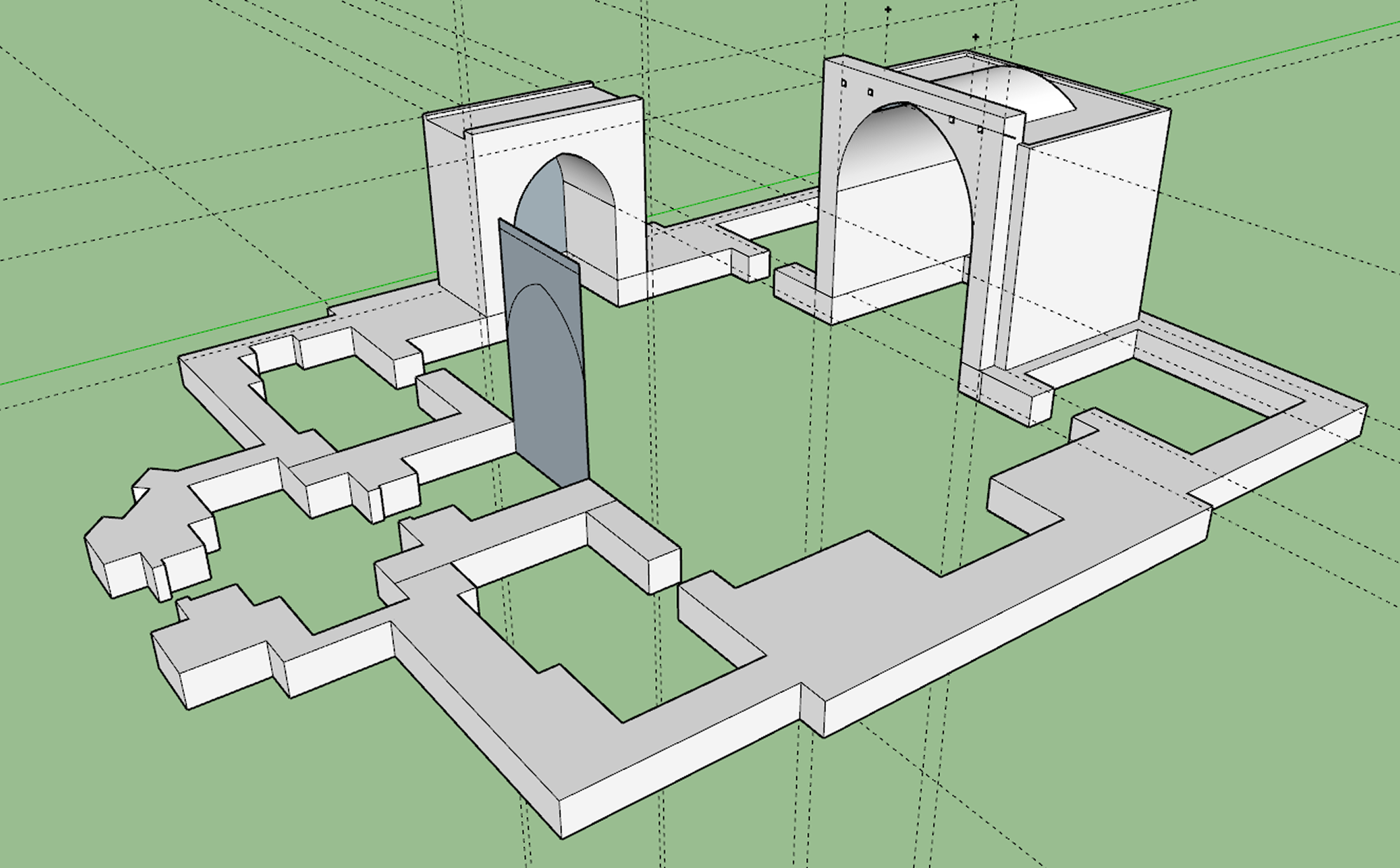Click the lower guide point cross near dome
Screen dimensions: 1400x868
click(x=976, y=37)
